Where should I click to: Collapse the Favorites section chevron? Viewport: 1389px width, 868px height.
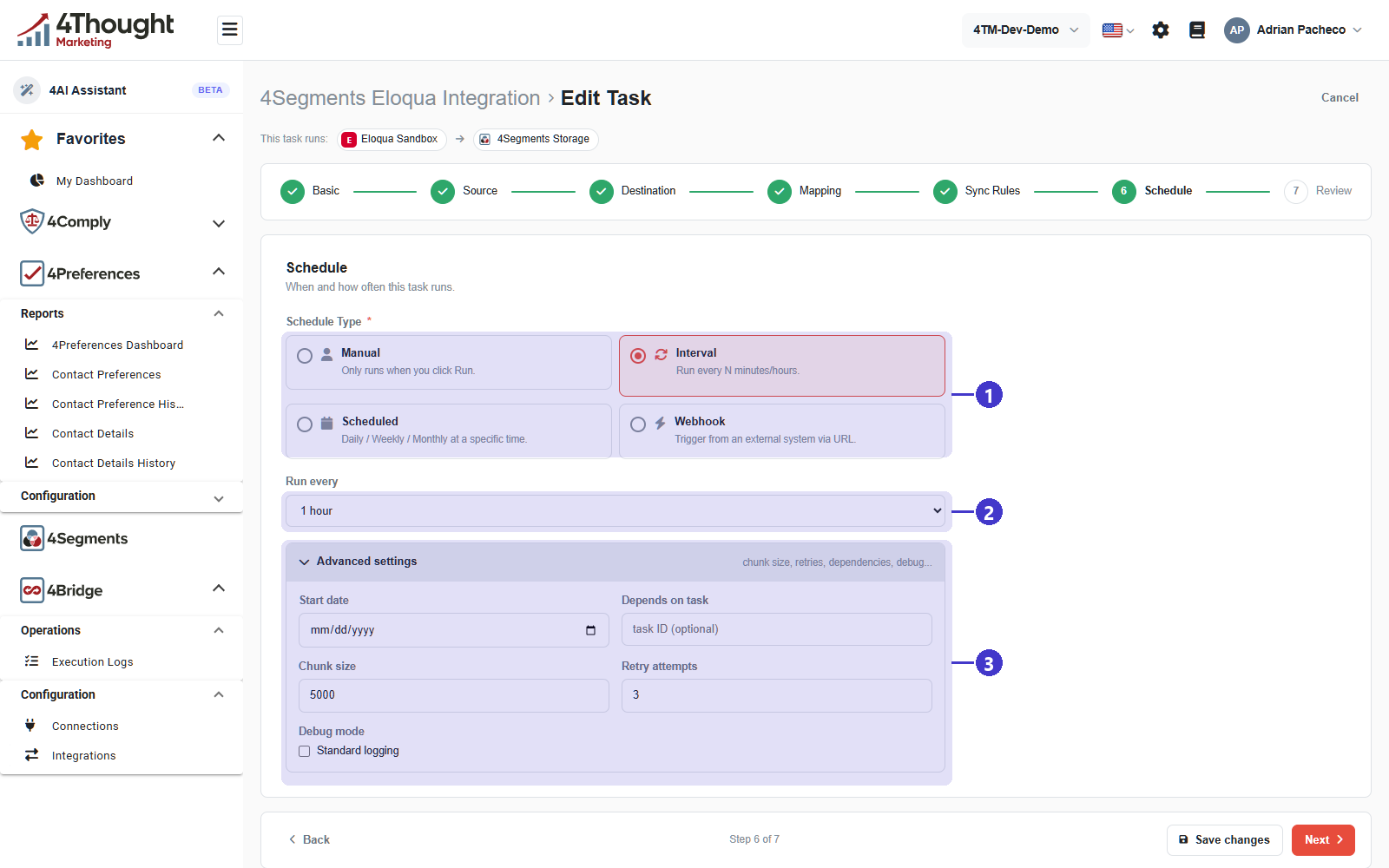[x=219, y=138]
